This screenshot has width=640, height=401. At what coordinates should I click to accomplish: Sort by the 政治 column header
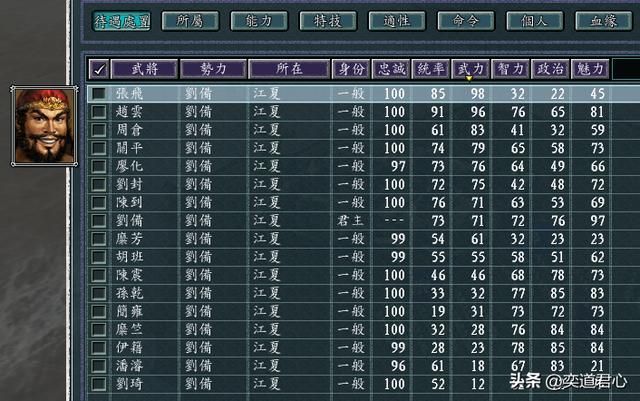[550, 69]
